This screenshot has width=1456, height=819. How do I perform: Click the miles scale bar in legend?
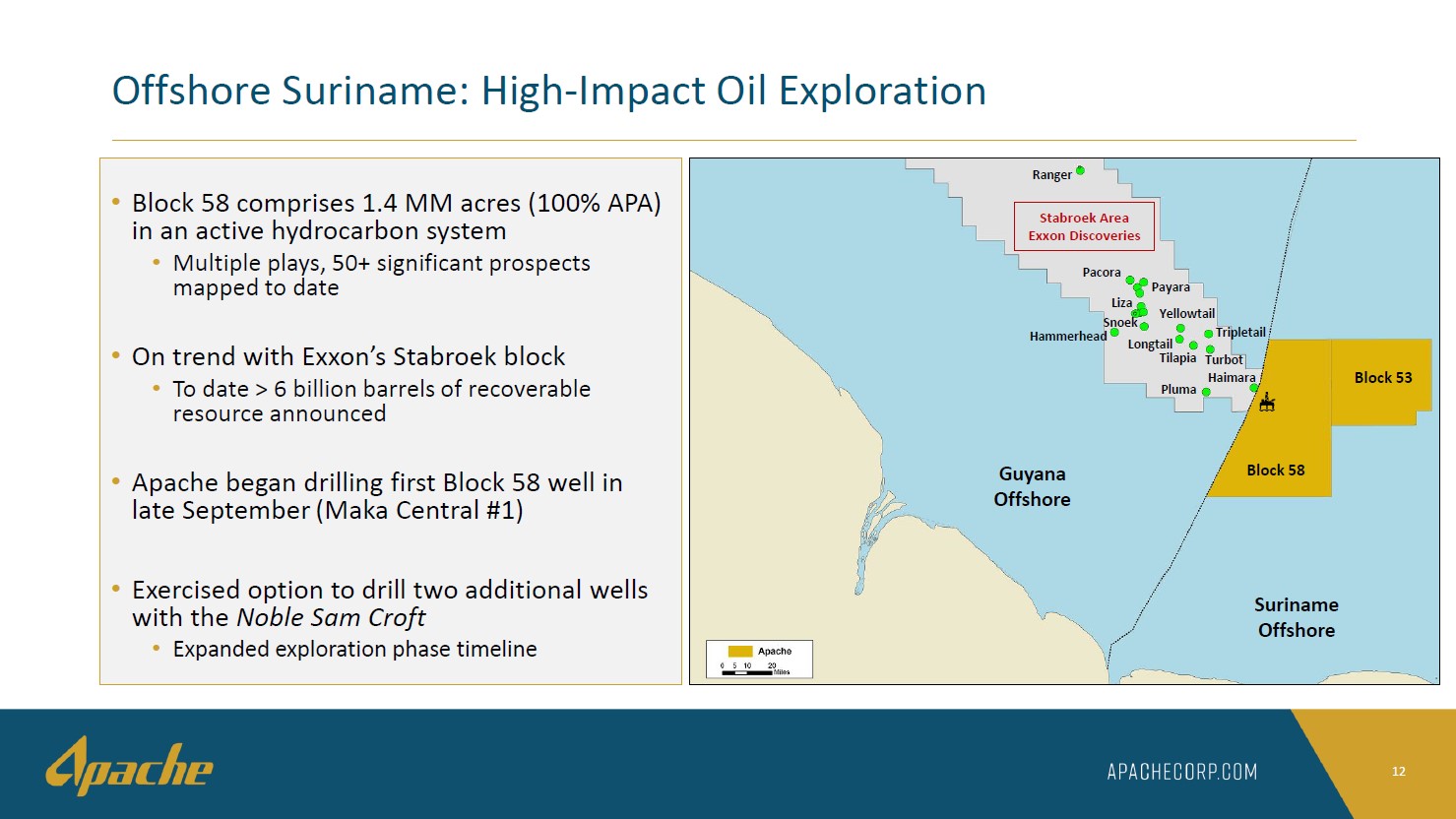(748, 672)
